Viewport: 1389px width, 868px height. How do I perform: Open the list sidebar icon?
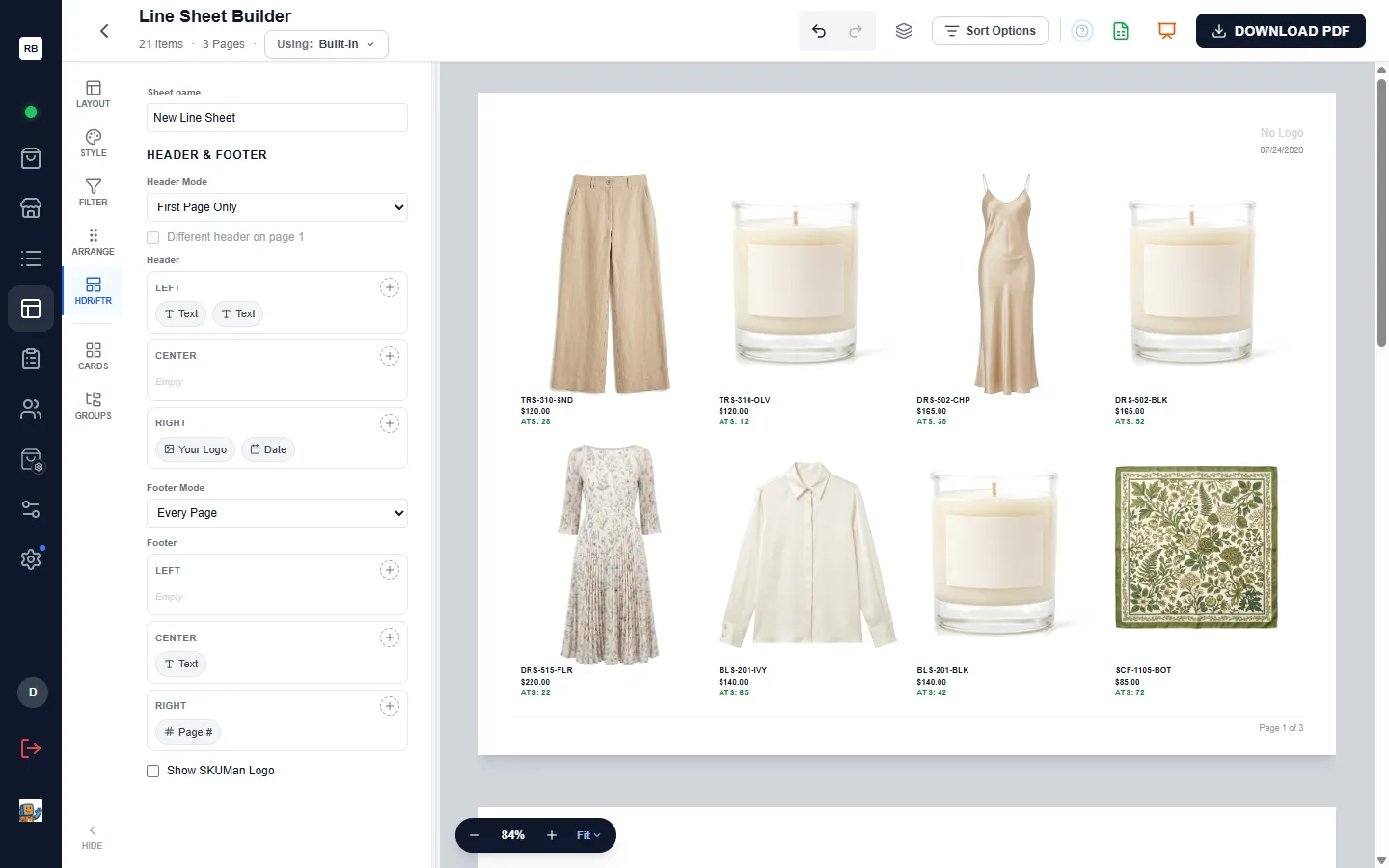tap(31, 258)
